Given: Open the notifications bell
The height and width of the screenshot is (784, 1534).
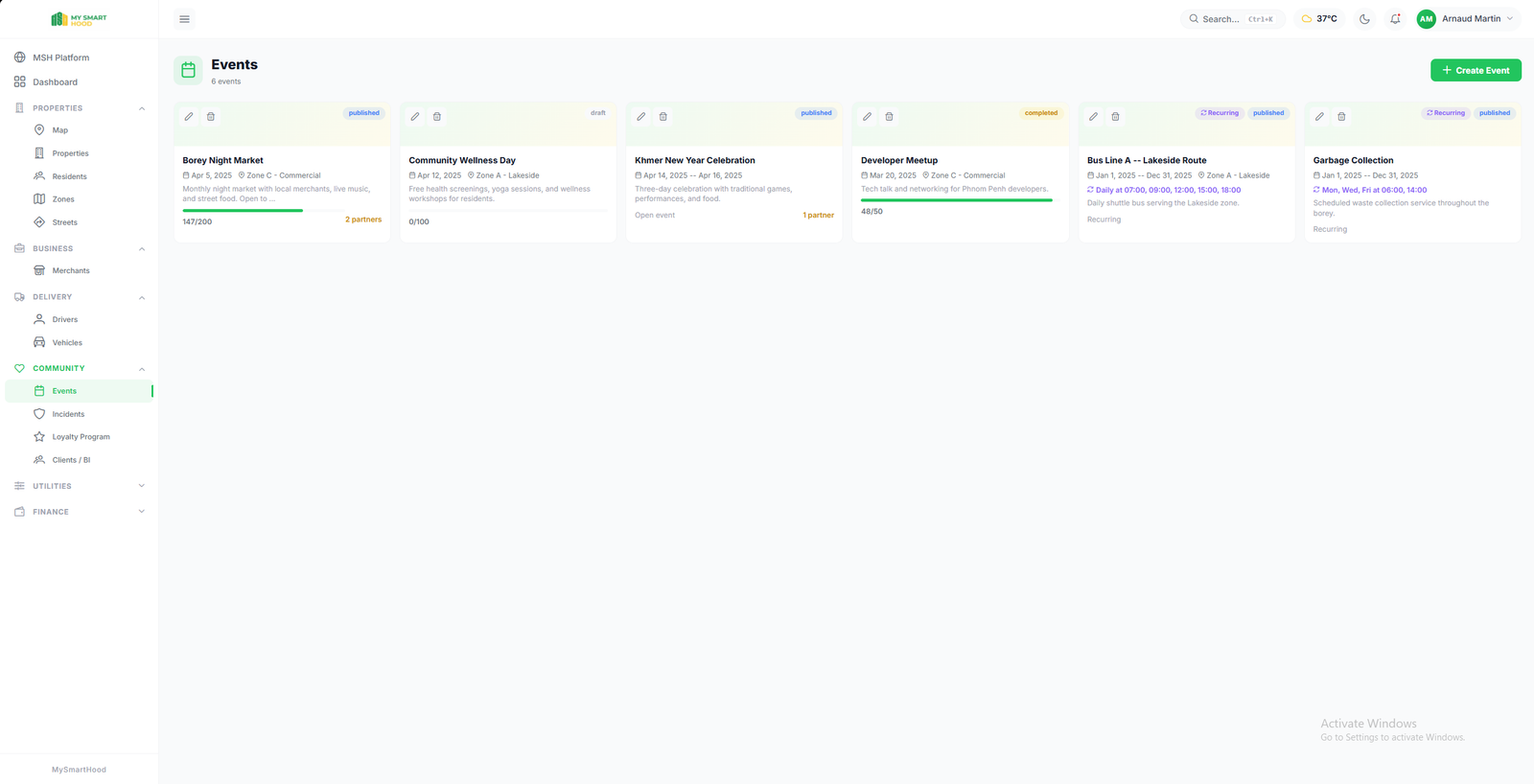Looking at the screenshot, I should pyautogui.click(x=1396, y=19).
